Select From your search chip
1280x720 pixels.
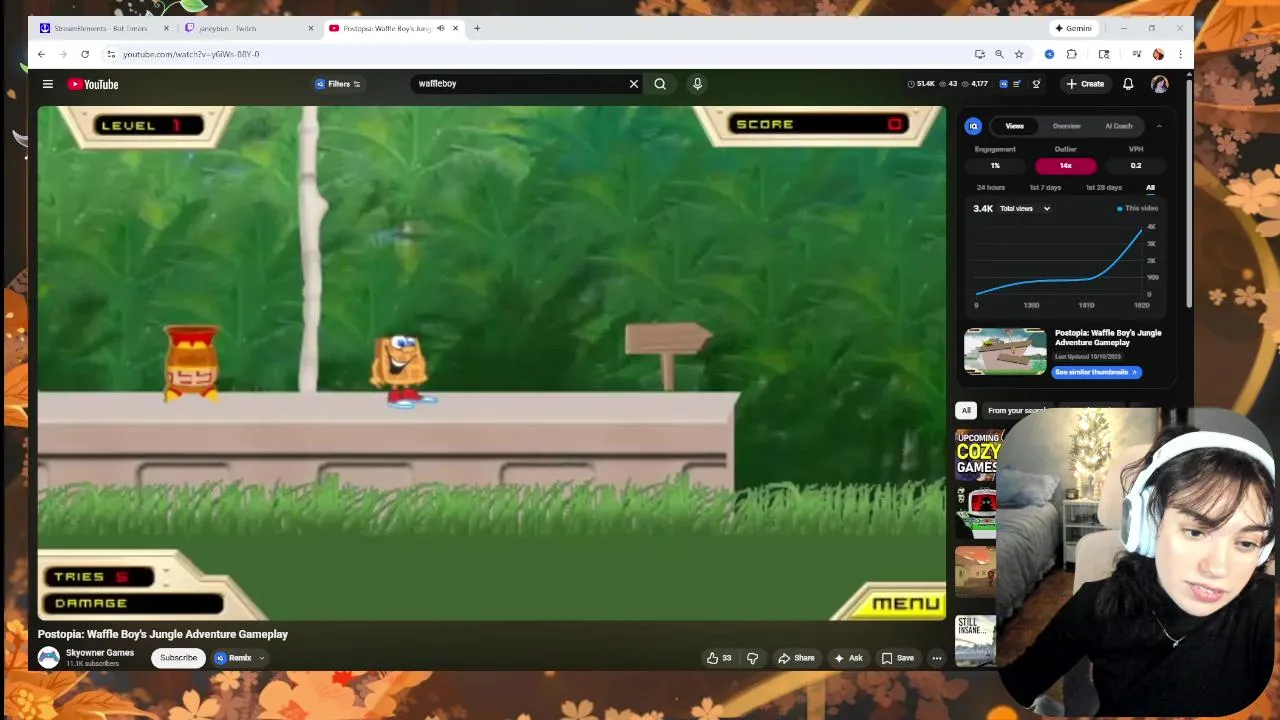pyautogui.click(x=1016, y=411)
